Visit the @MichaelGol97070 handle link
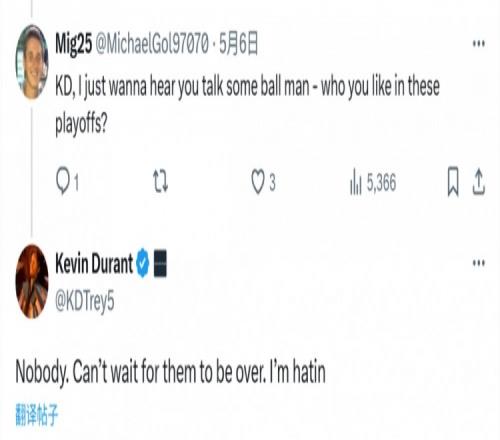 pos(152,44)
